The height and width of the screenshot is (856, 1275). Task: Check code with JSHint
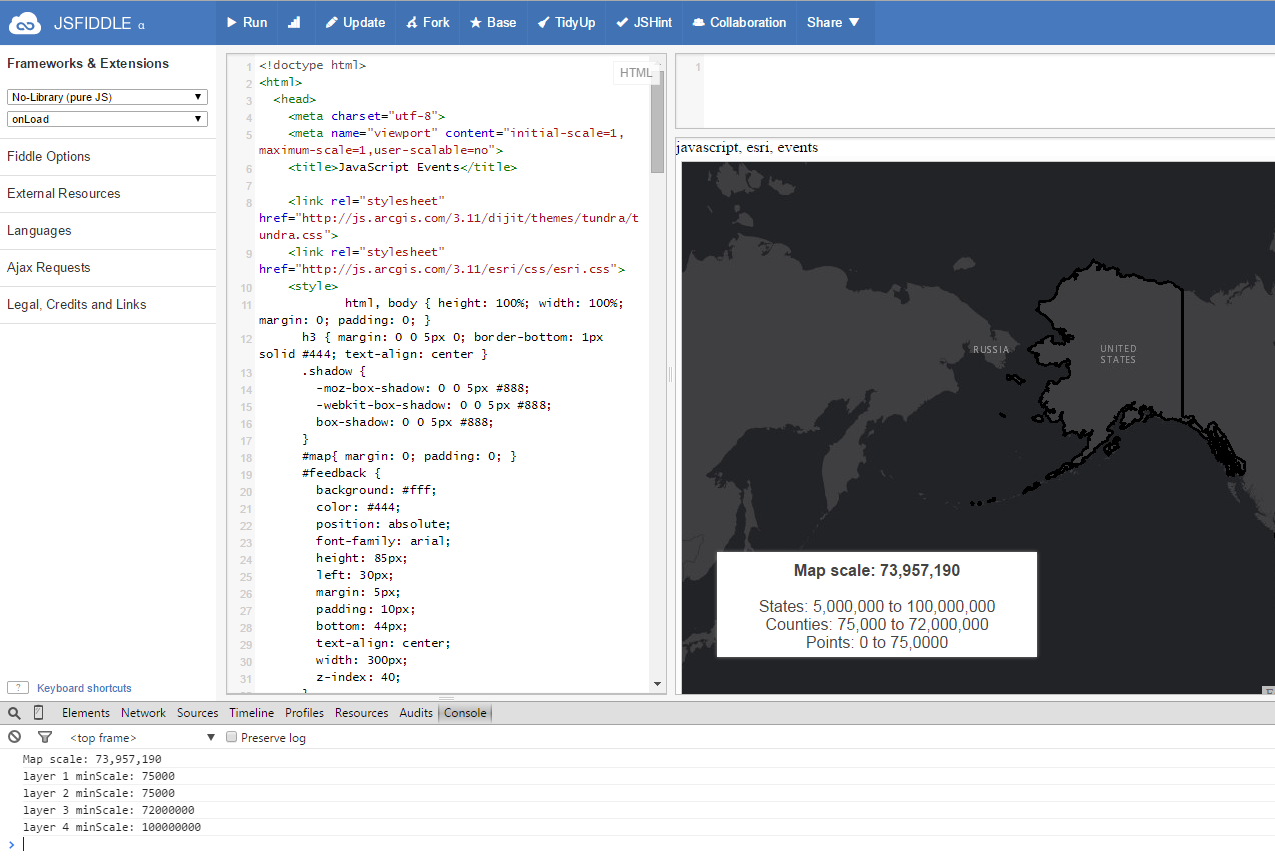pyautogui.click(x=644, y=22)
